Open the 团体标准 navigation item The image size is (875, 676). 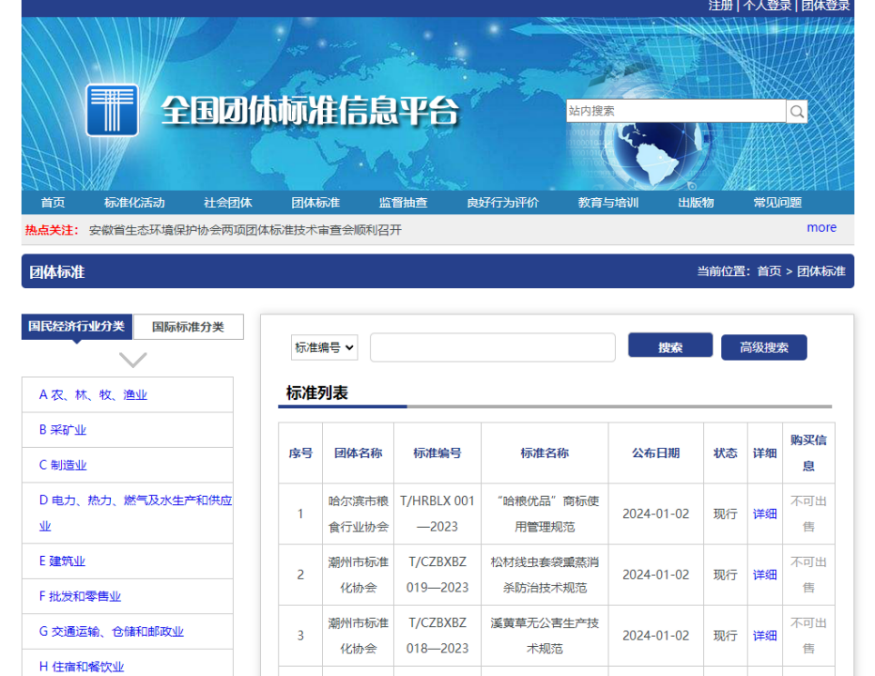(x=315, y=203)
